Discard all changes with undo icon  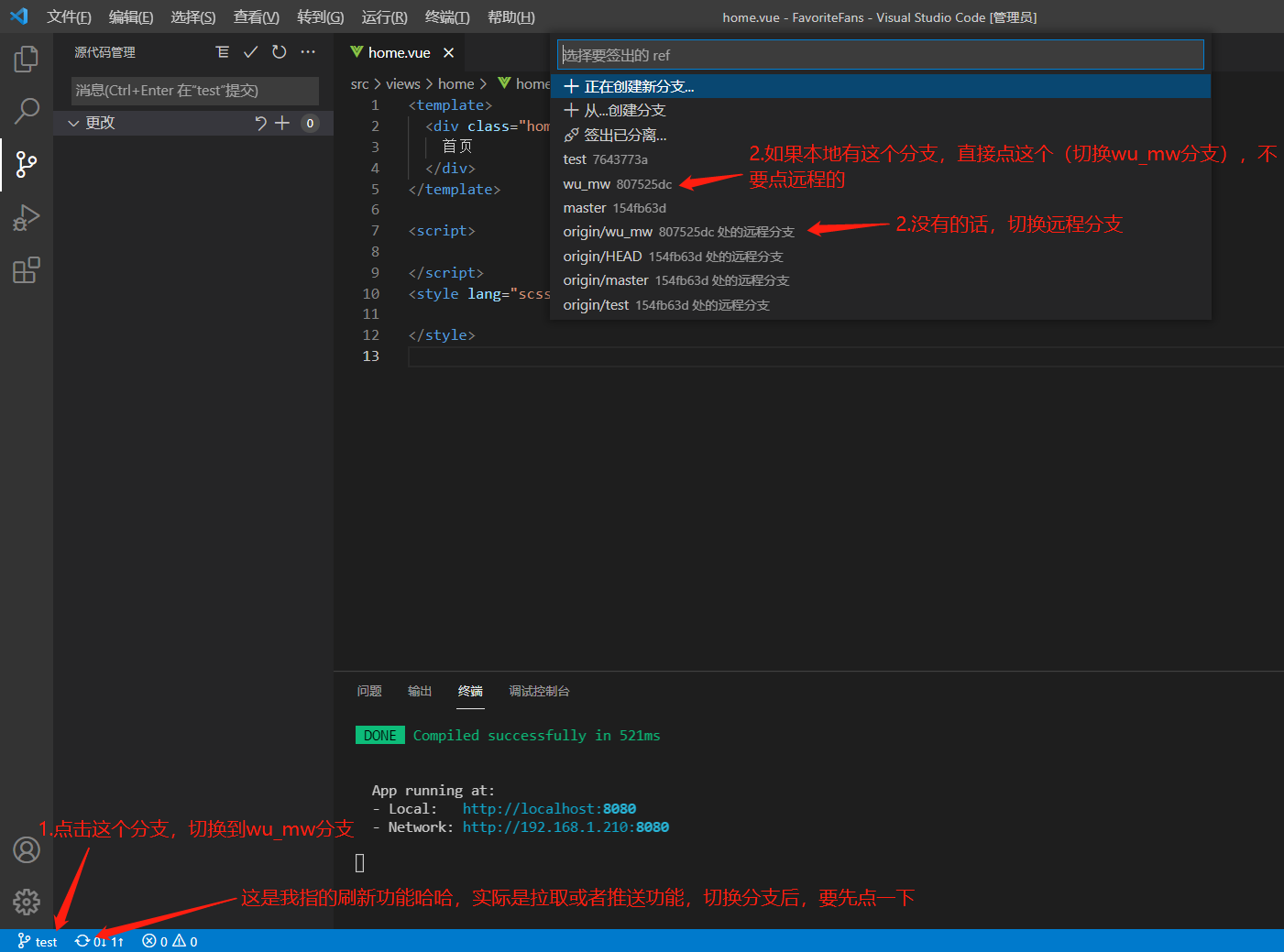(261, 123)
